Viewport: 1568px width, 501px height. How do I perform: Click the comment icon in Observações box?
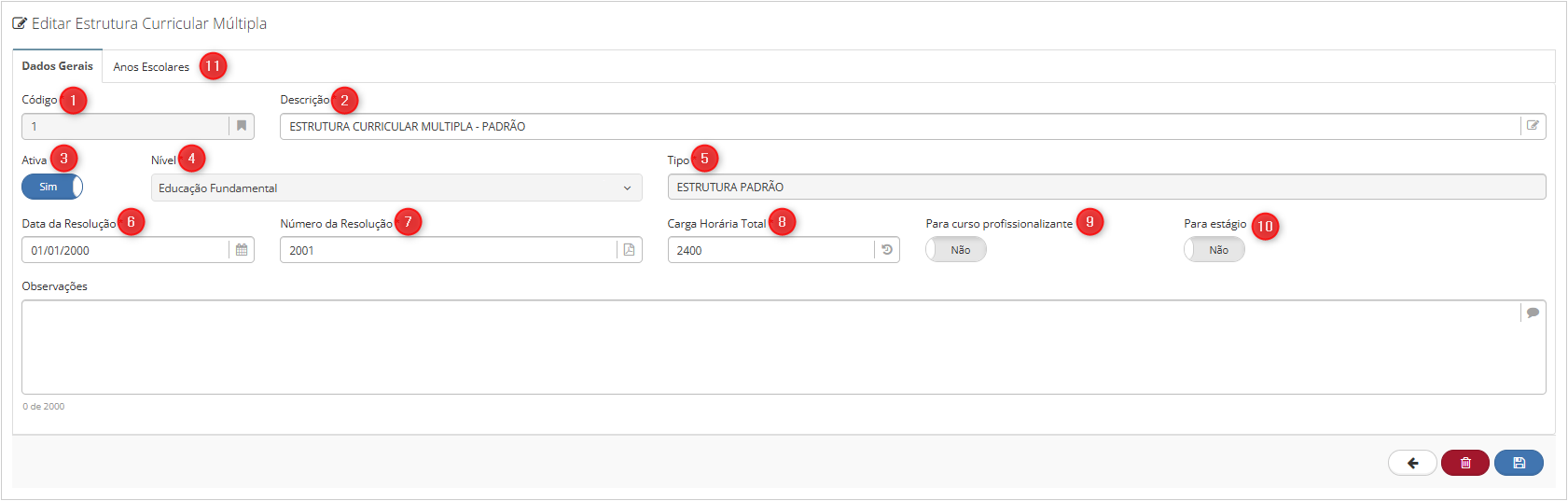(x=1533, y=313)
